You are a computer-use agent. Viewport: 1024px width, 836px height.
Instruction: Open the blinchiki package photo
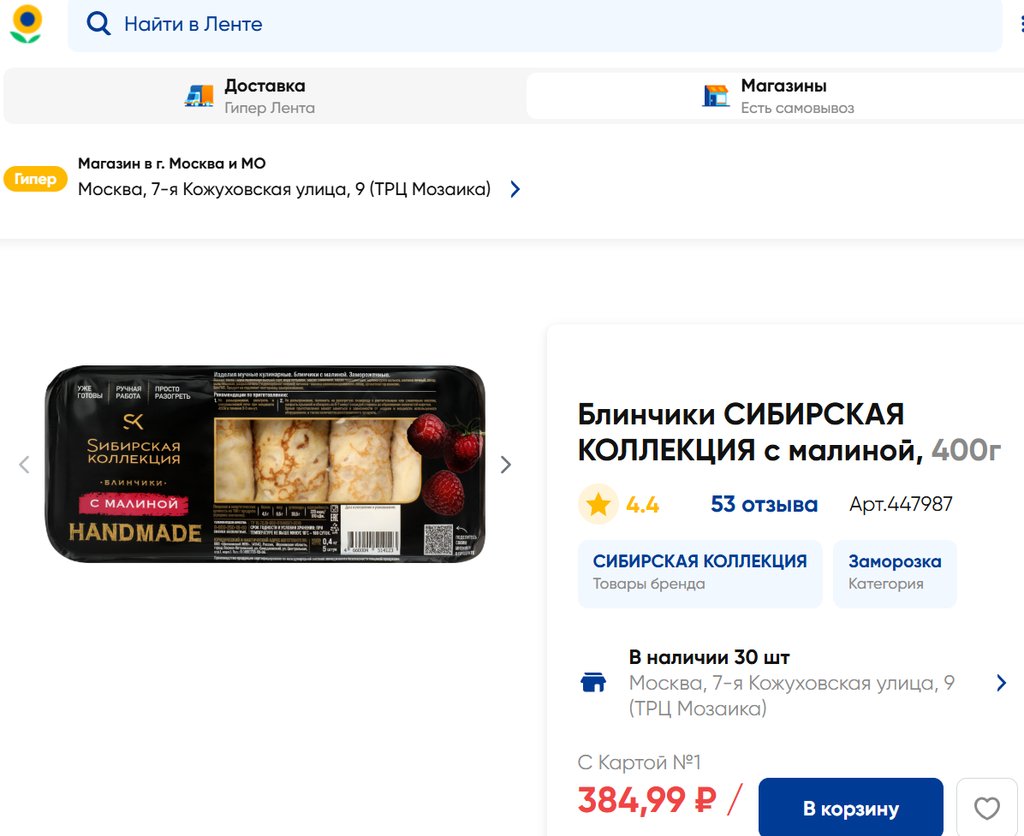tap(265, 464)
